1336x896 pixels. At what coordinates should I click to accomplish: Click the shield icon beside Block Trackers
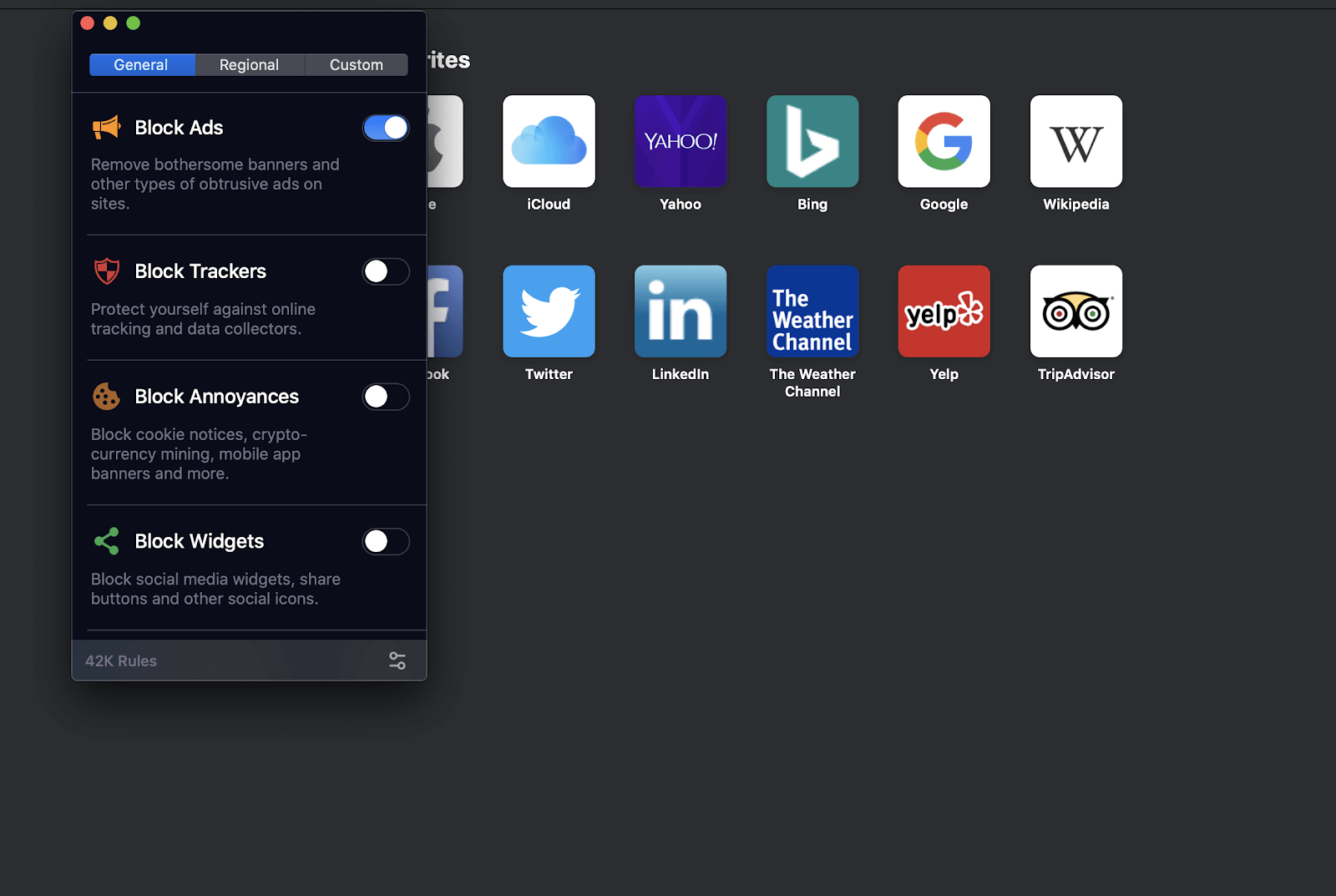click(106, 271)
